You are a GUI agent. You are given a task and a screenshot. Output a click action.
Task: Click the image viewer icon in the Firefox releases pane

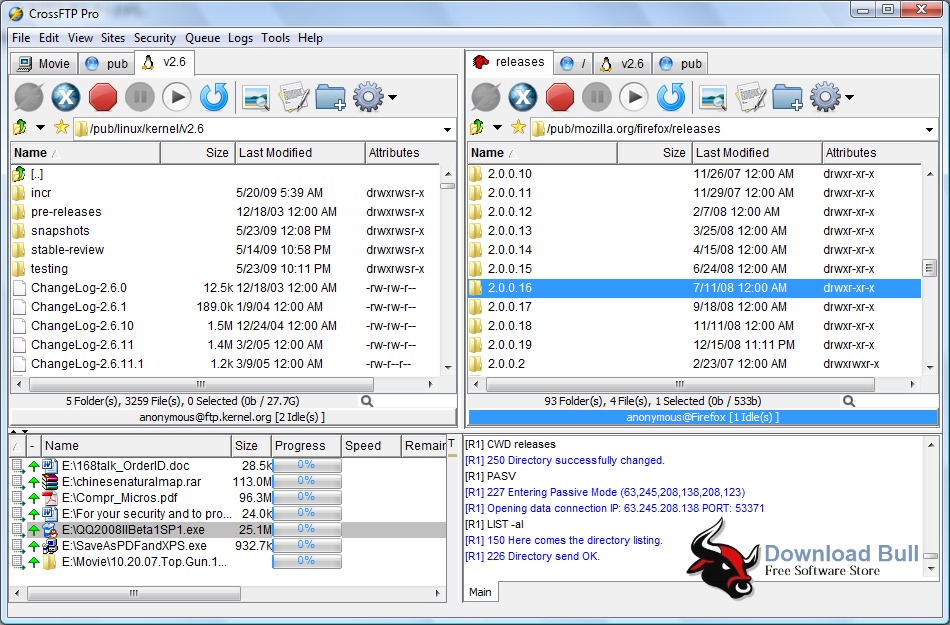(713, 98)
